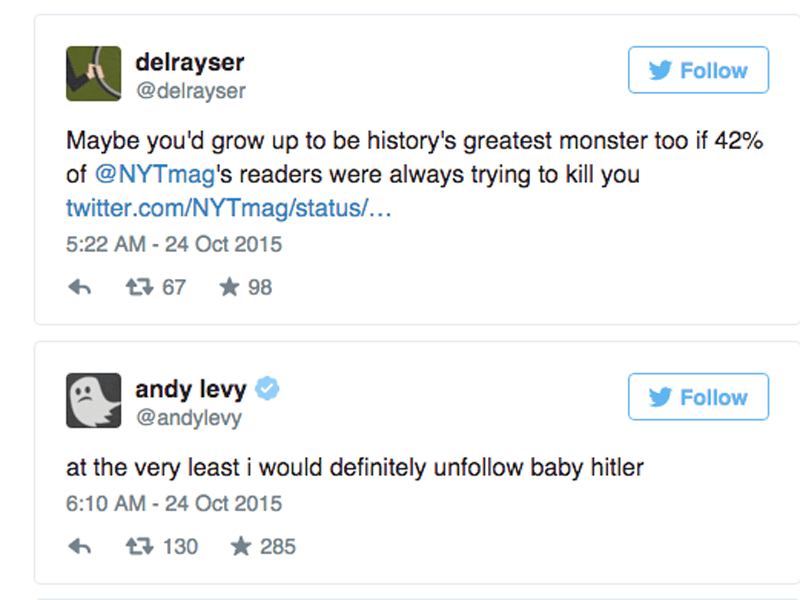Follow andy levy
Viewport: 800px width, 600px height.
tap(698, 397)
